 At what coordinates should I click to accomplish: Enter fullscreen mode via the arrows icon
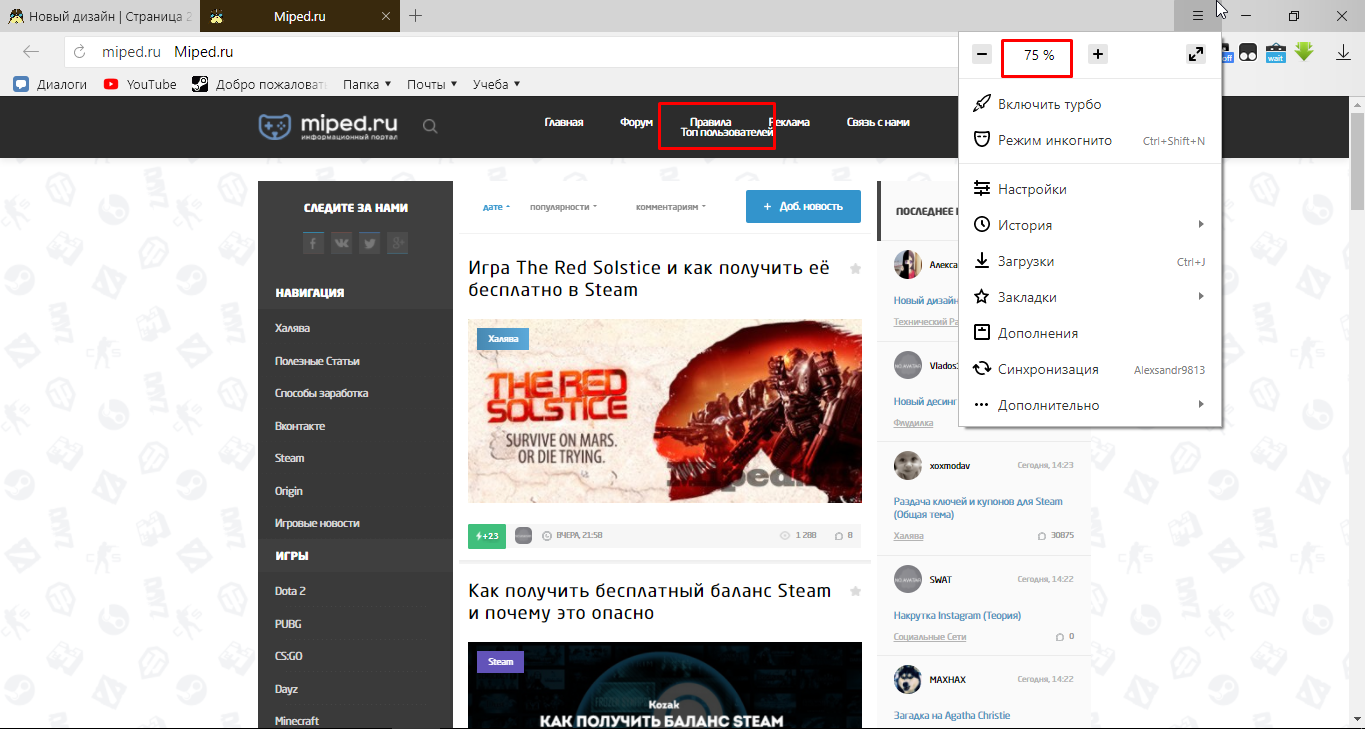point(1196,55)
